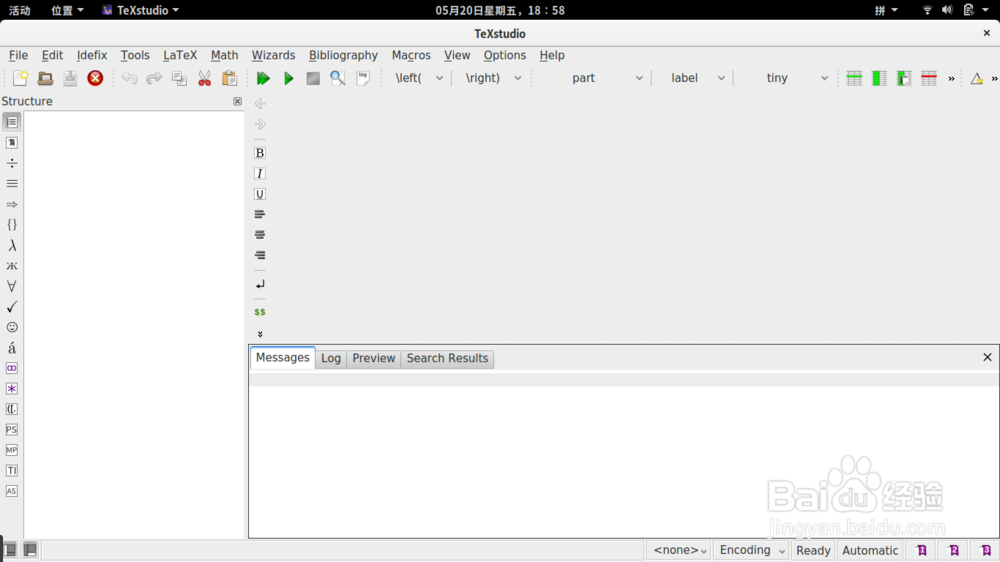Click the Align left icon

tap(260, 214)
